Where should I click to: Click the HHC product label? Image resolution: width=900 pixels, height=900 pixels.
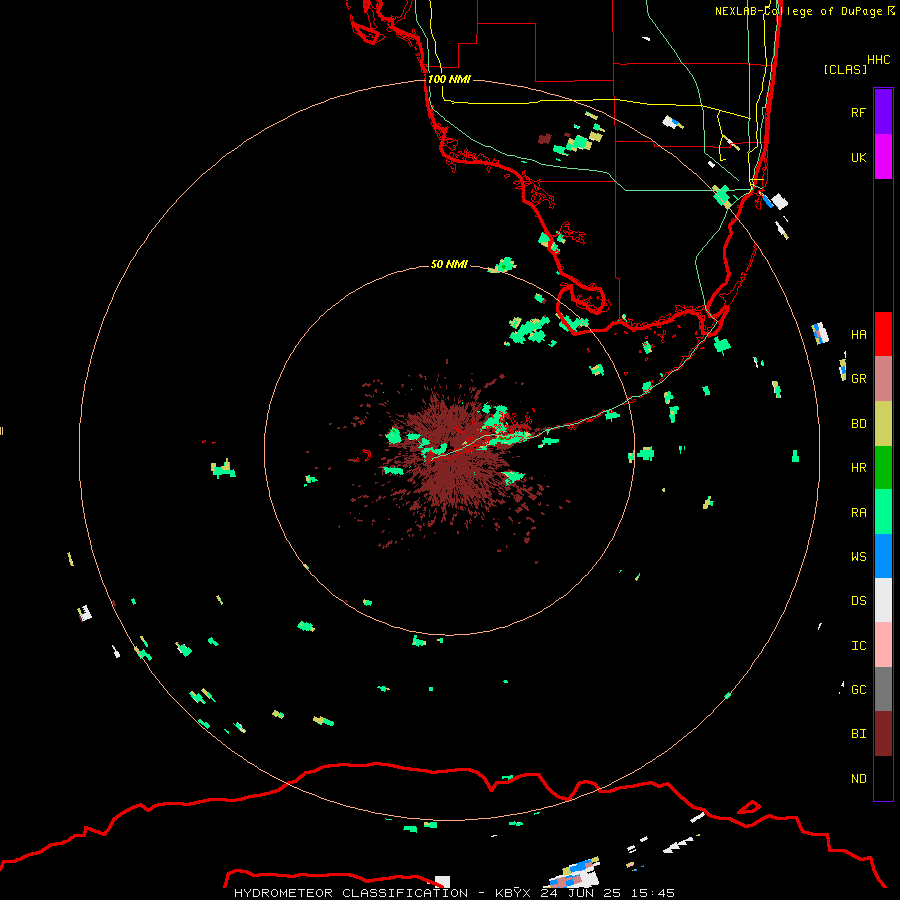pyautogui.click(x=879, y=60)
